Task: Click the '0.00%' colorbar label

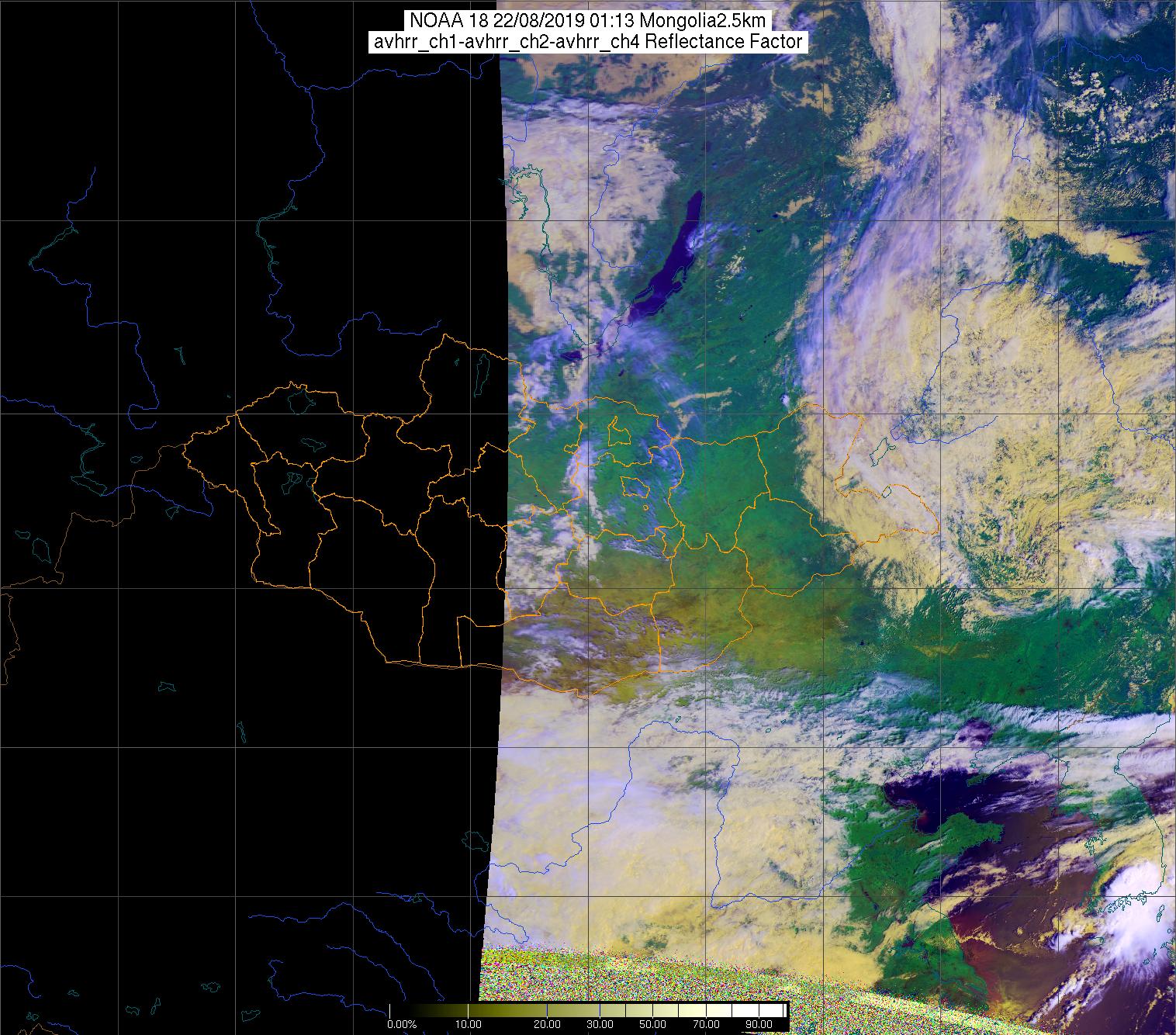Action: click(x=403, y=1026)
